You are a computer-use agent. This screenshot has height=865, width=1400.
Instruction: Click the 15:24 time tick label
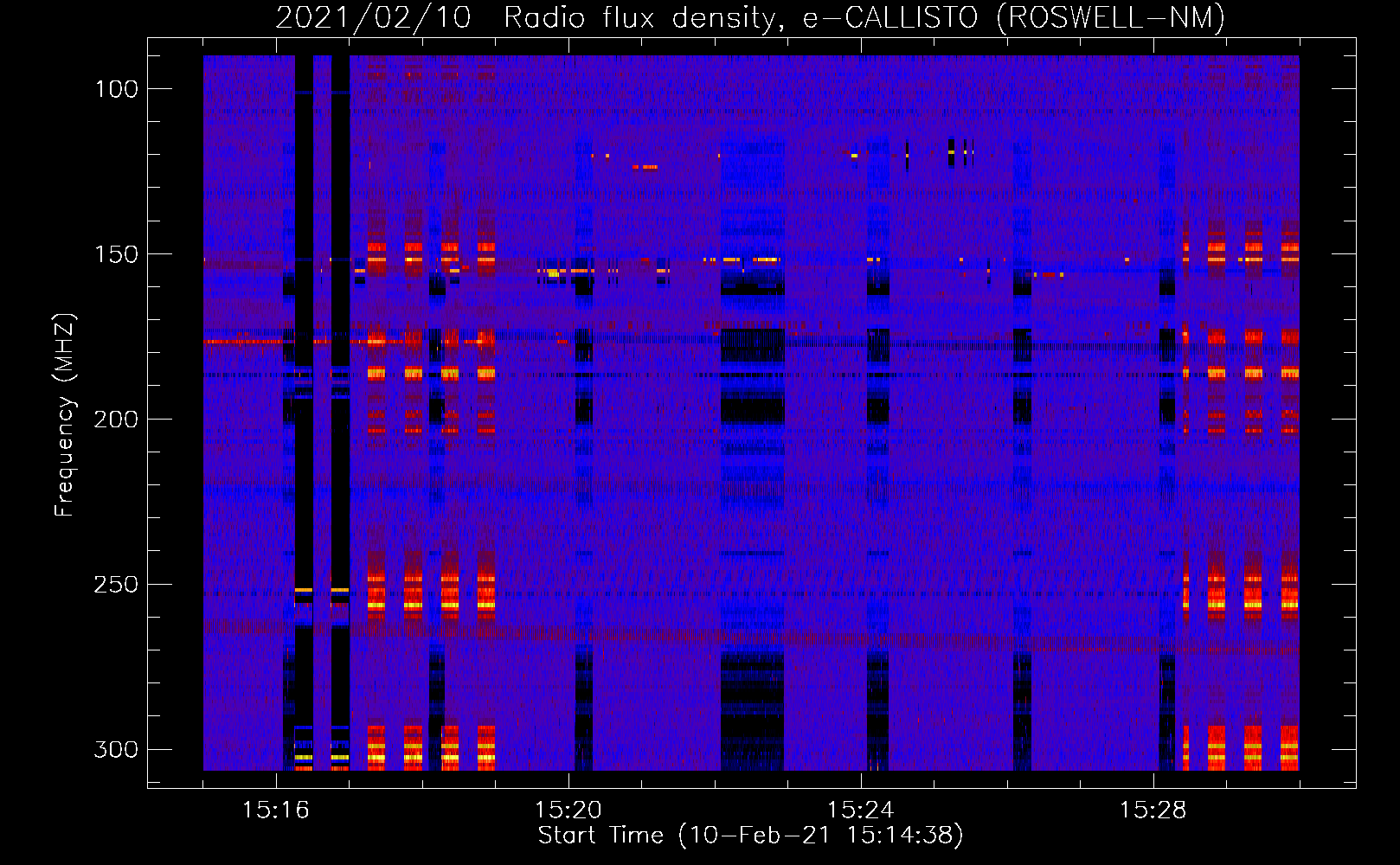click(861, 811)
